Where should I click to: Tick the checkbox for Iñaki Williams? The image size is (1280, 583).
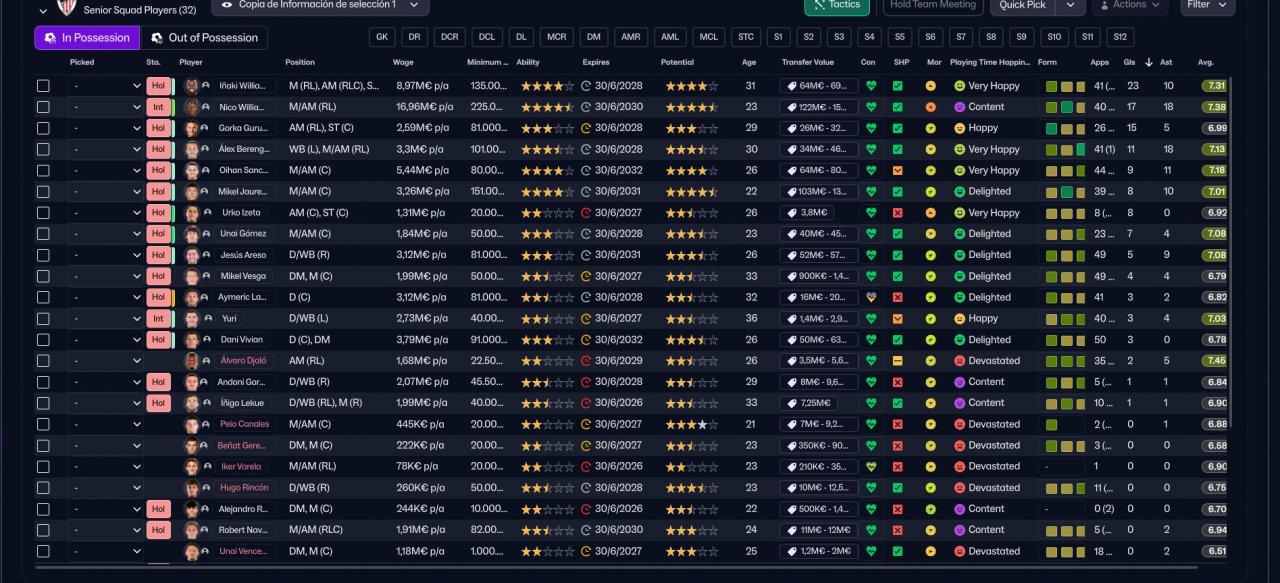tap(43, 86)
